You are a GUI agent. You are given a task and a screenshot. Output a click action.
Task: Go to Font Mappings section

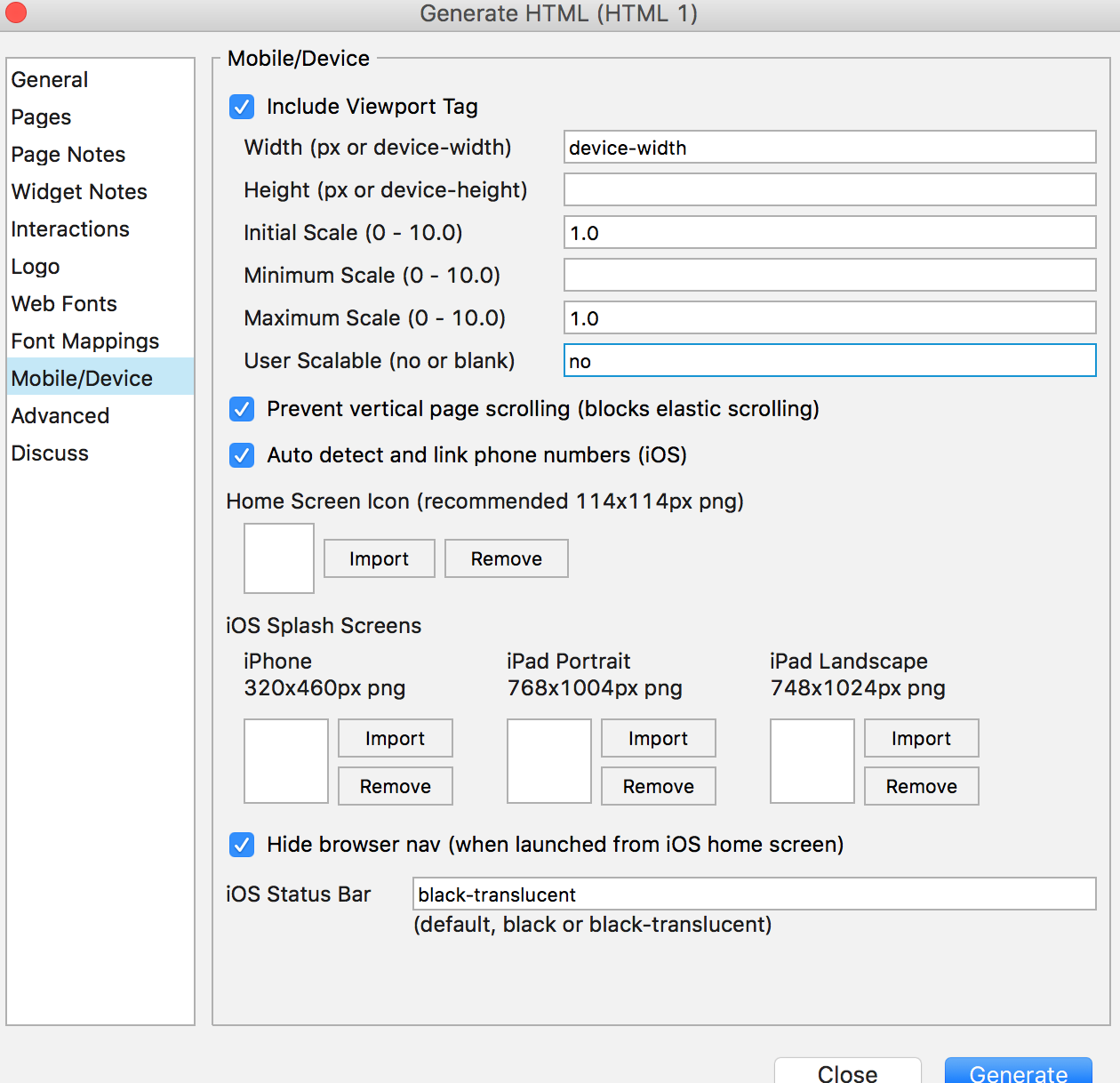[x=85, y=341]
